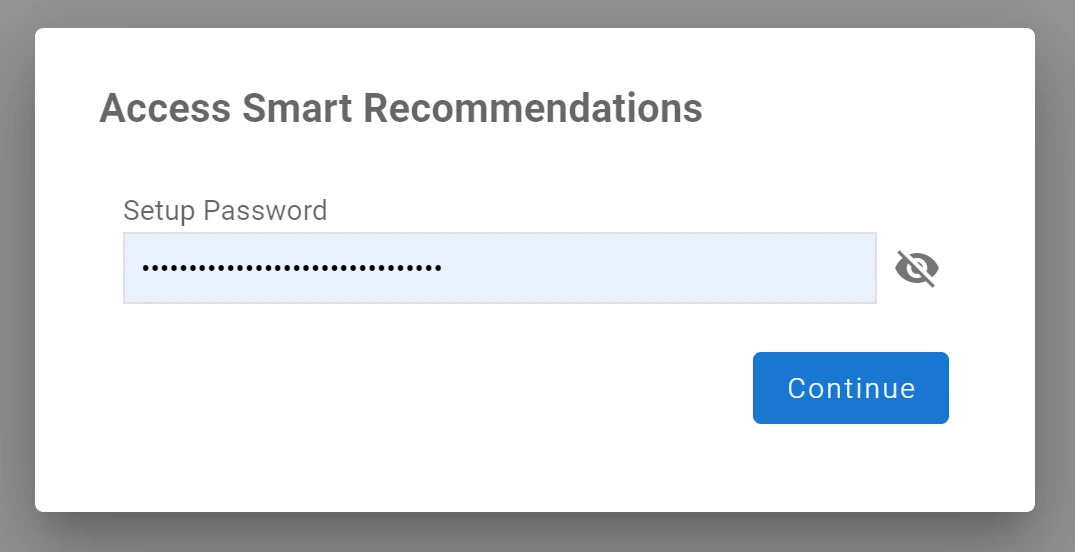The image size is (1075, 552).
Task: Click the dimmed backdrop outside the dialog
Action: coord(538,532)
